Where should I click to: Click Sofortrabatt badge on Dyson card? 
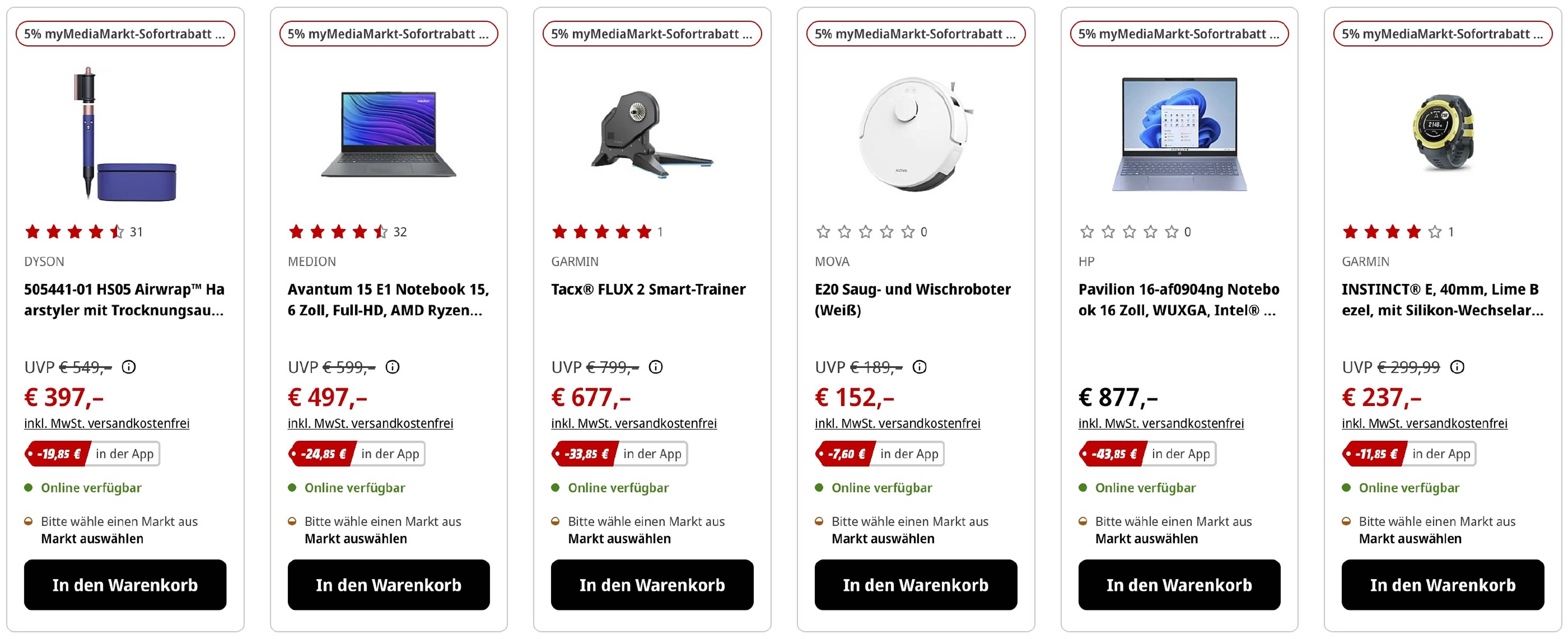click(x=125, y=34)
